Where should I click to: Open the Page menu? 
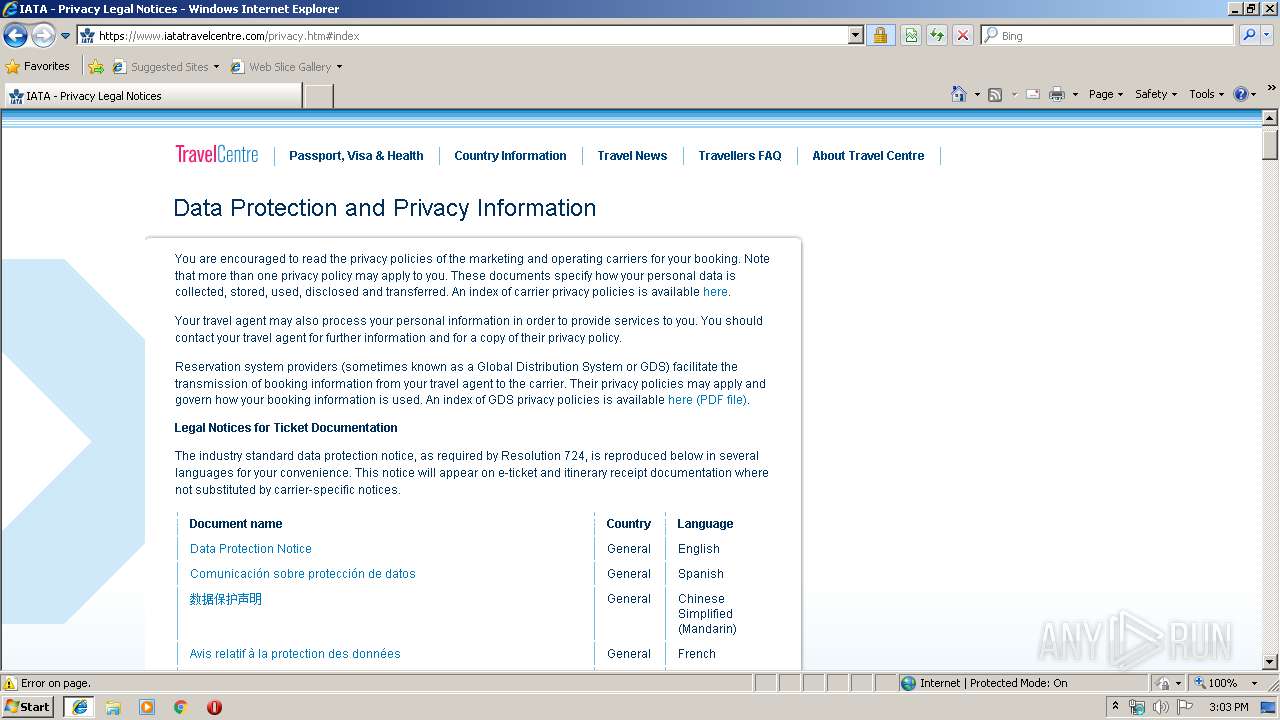[1105, 94]
